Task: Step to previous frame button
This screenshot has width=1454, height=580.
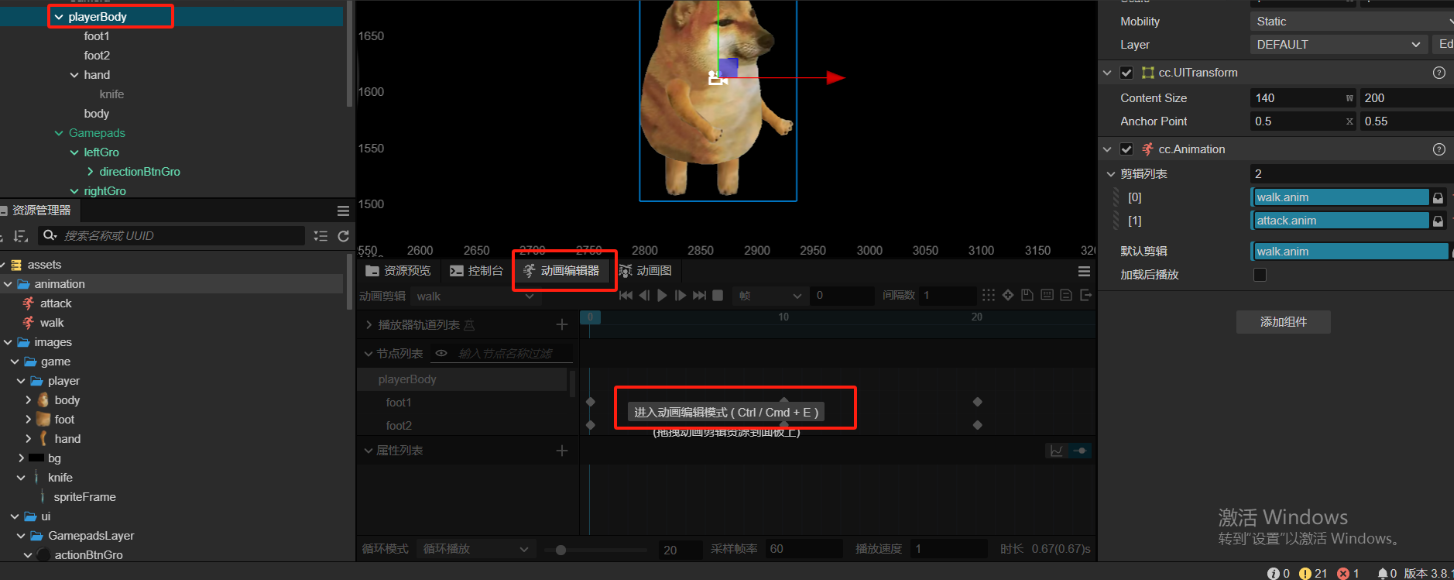Action: tap(644, 296)
